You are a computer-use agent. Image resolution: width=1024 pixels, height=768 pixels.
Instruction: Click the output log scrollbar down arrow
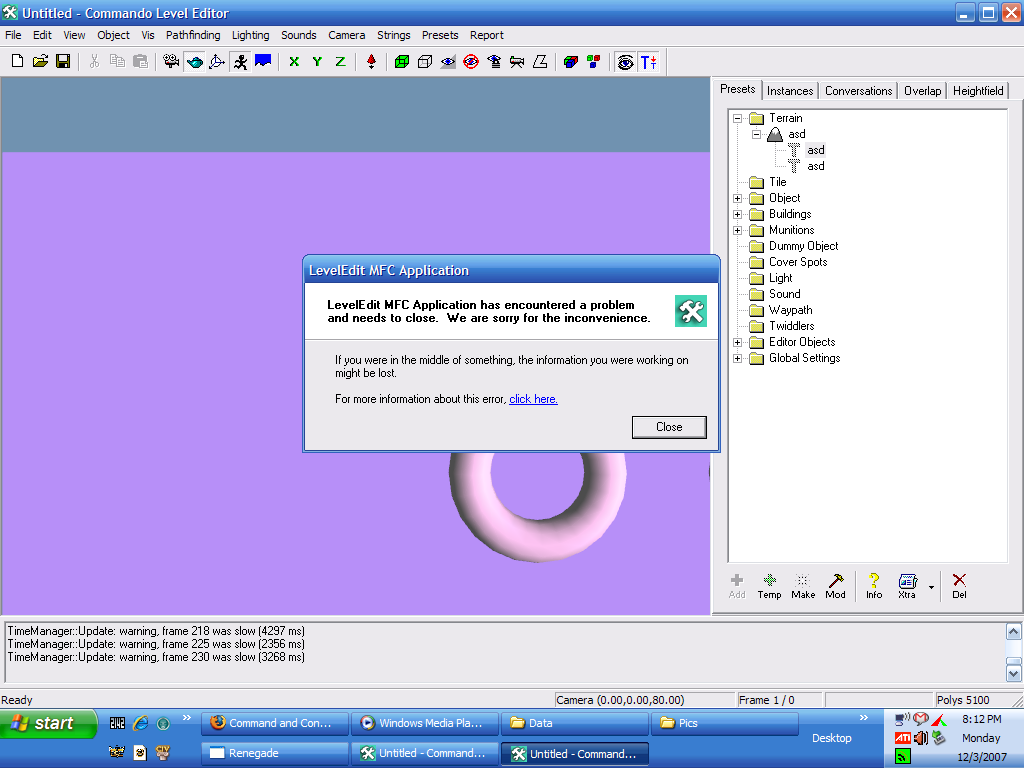coord(1013,674)
